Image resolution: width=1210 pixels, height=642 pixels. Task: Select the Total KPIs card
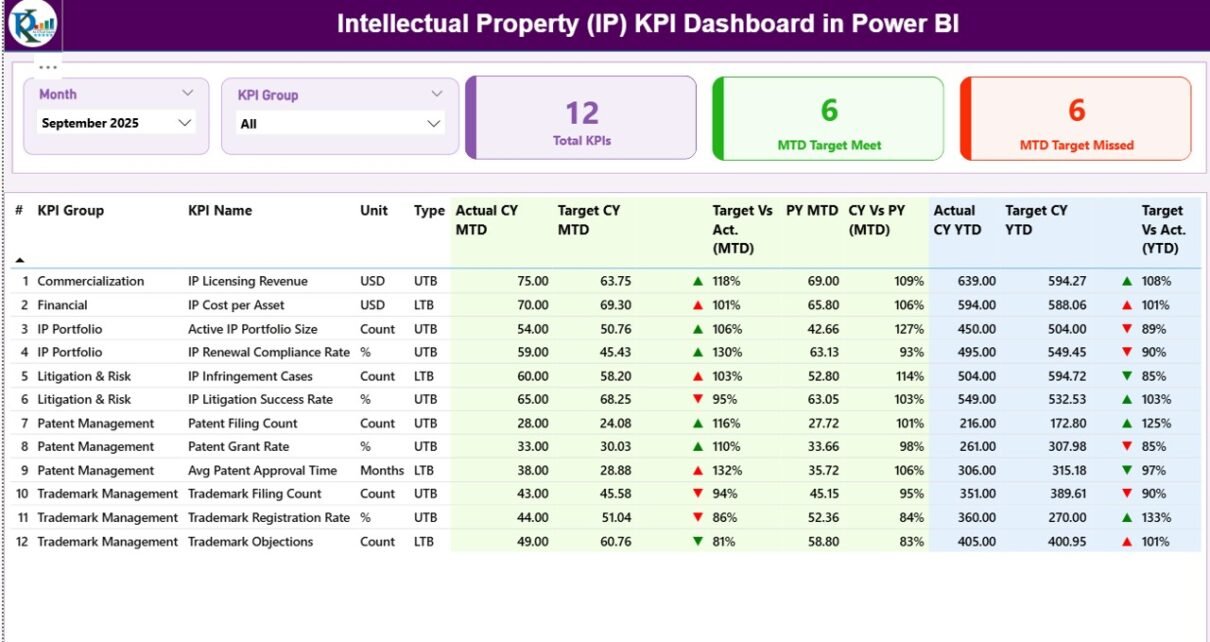(581, 119)
